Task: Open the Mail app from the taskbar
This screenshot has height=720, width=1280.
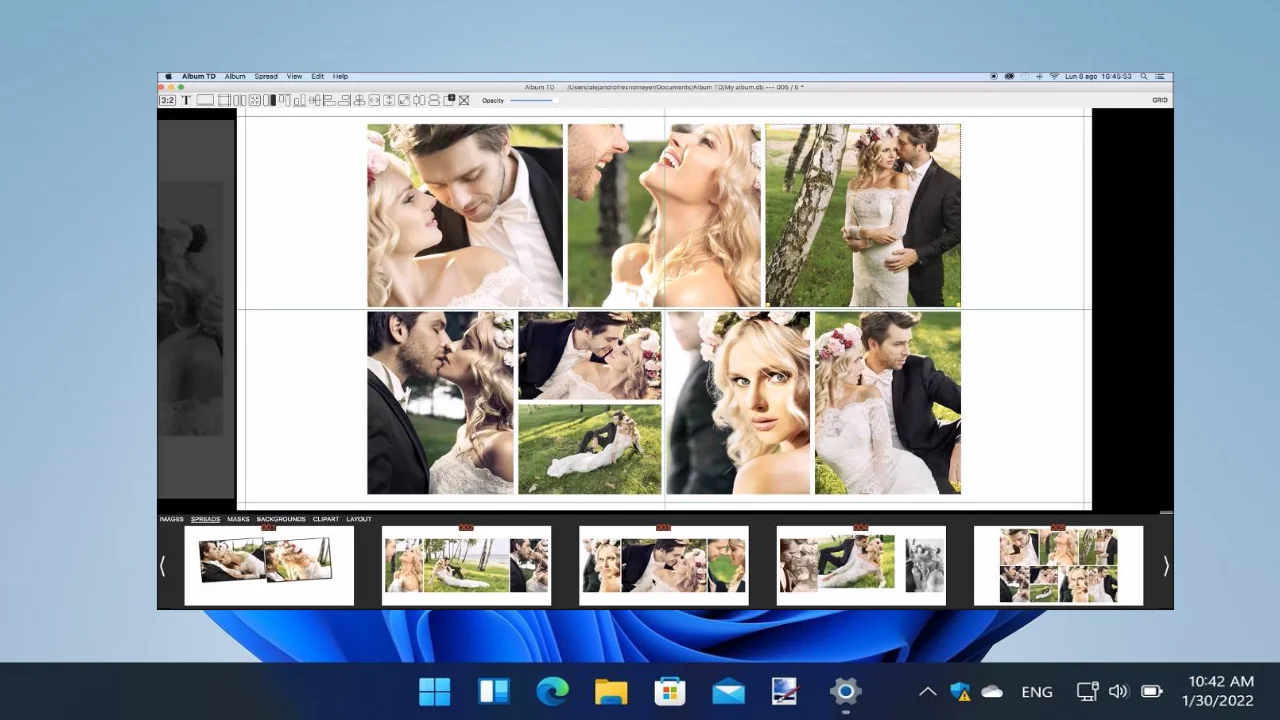Action: tap(728, 691)
